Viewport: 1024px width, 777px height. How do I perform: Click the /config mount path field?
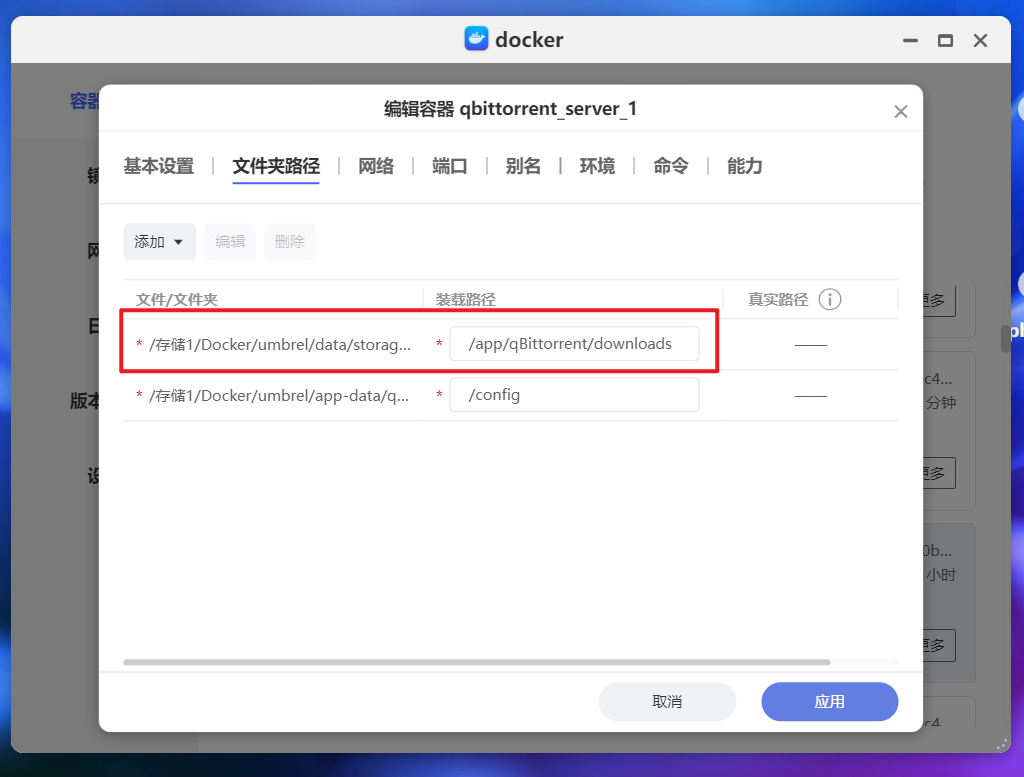point(574,394)
